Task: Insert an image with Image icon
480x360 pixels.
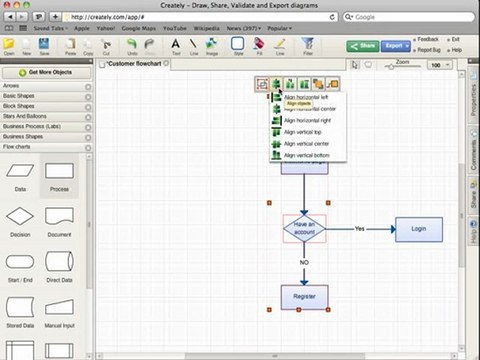Action: (x=212, y=46)
